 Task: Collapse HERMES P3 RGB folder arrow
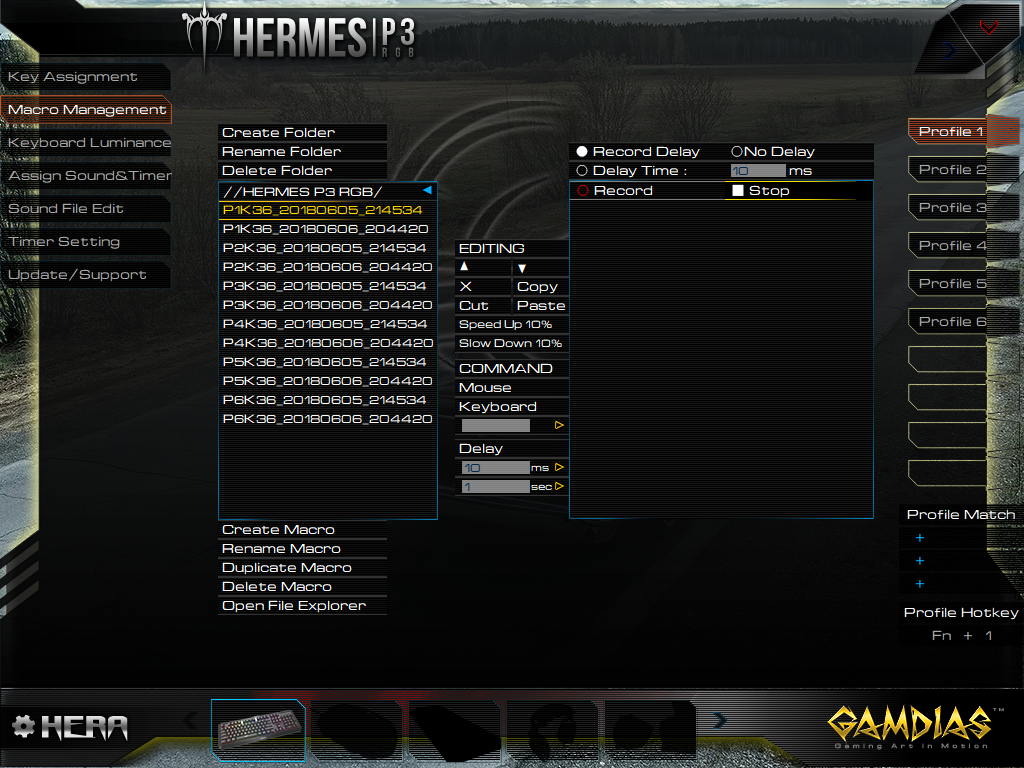(427, 190)
